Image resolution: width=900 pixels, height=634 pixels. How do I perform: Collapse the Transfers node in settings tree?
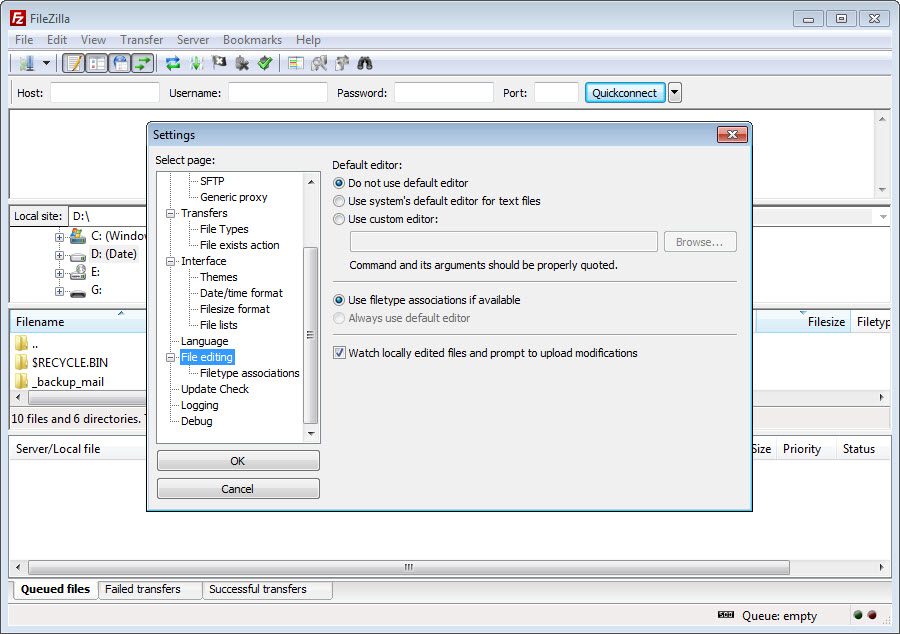[170, 213]
